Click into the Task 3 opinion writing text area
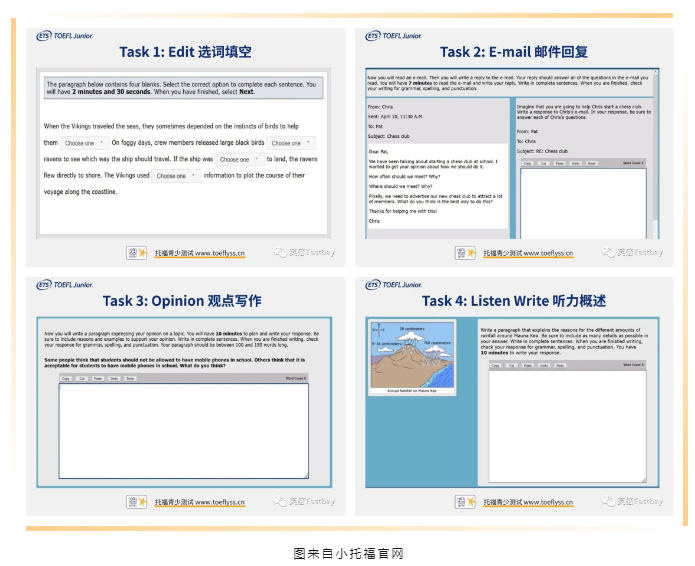Image resolution: width=695 pixels, height=566 pixels. click(x=184, y=431)
